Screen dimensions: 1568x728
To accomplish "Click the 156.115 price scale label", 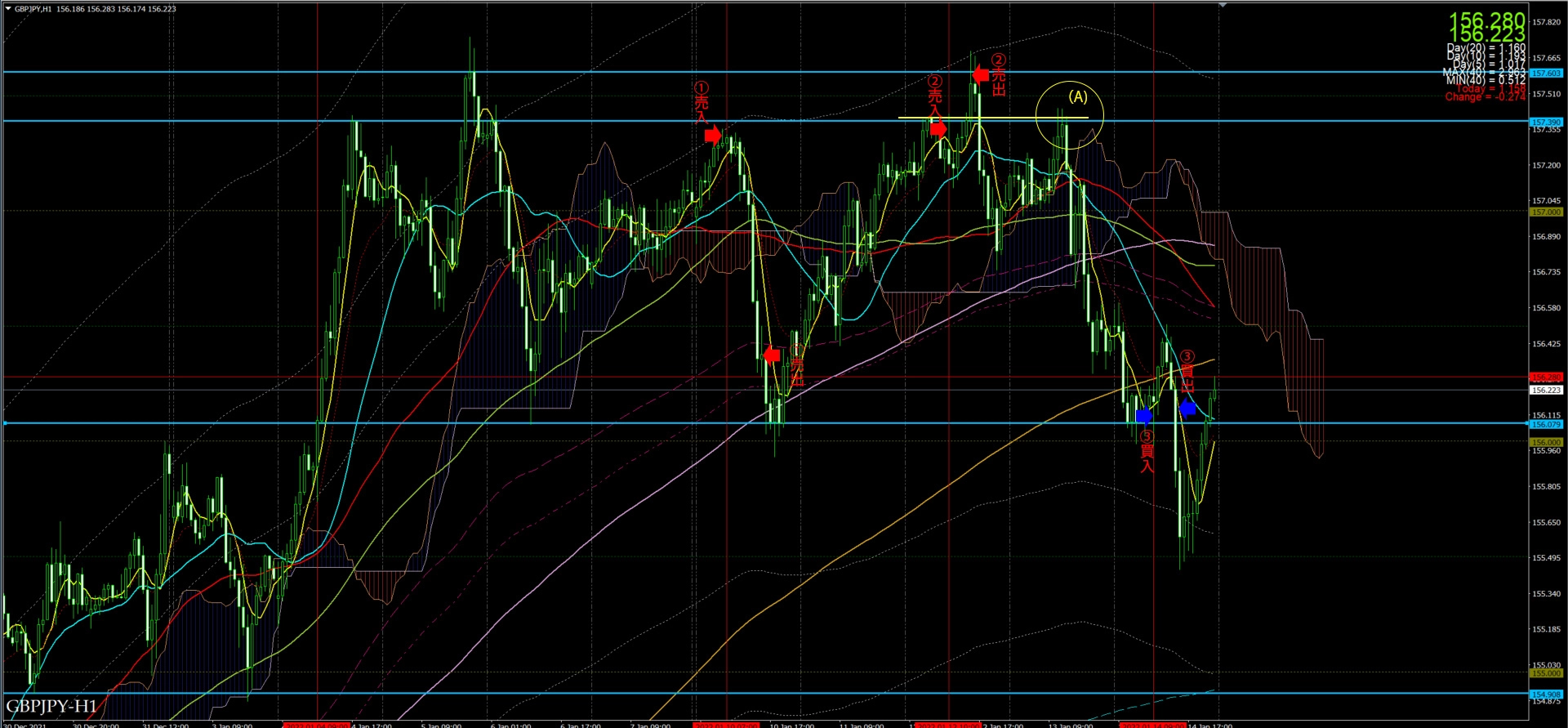I will pos(1547,415).
